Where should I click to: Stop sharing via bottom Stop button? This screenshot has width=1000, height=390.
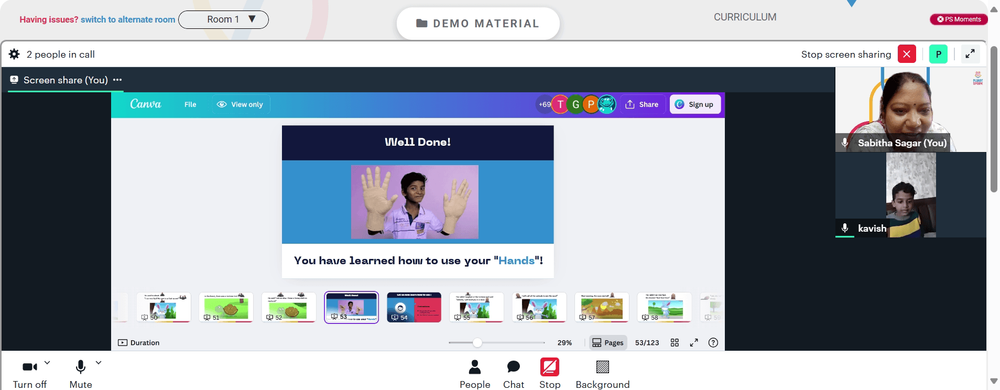(550, 374)
